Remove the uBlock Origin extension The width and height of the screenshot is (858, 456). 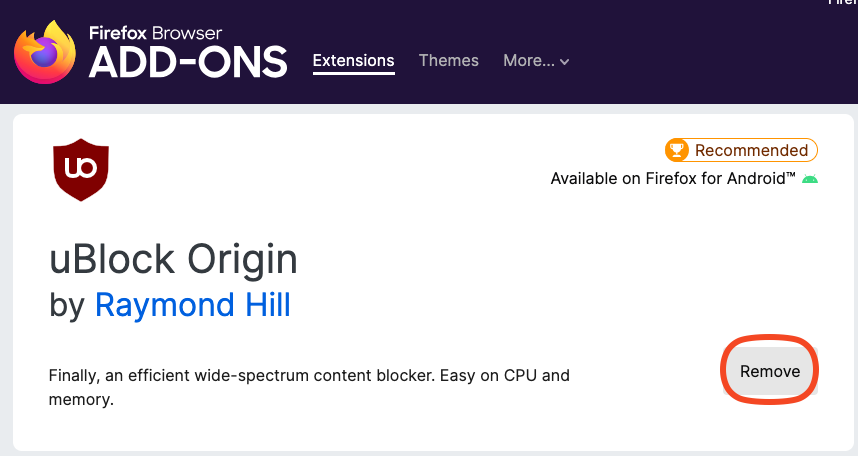point(770,371)
